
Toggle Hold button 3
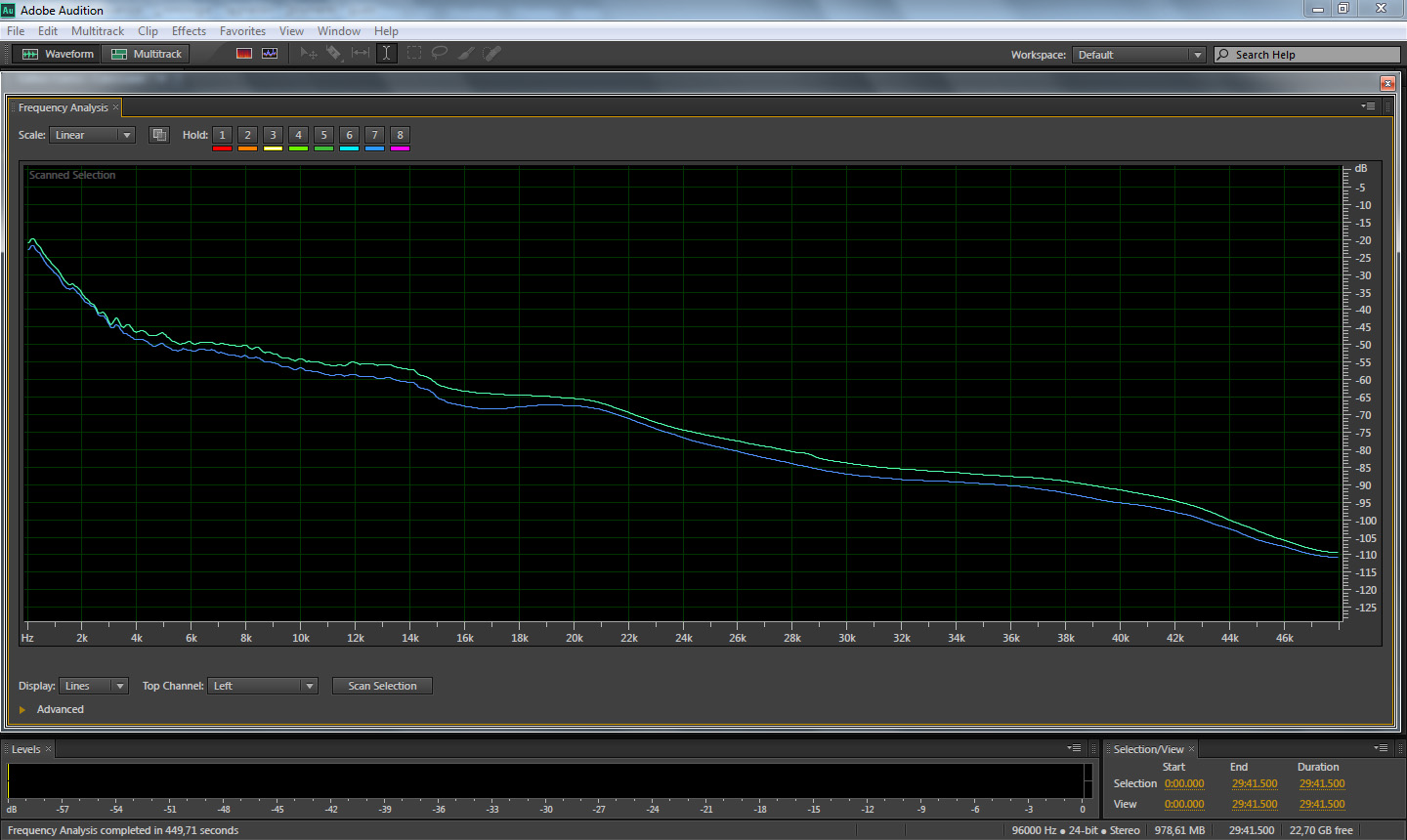click(x=273, y=135)
